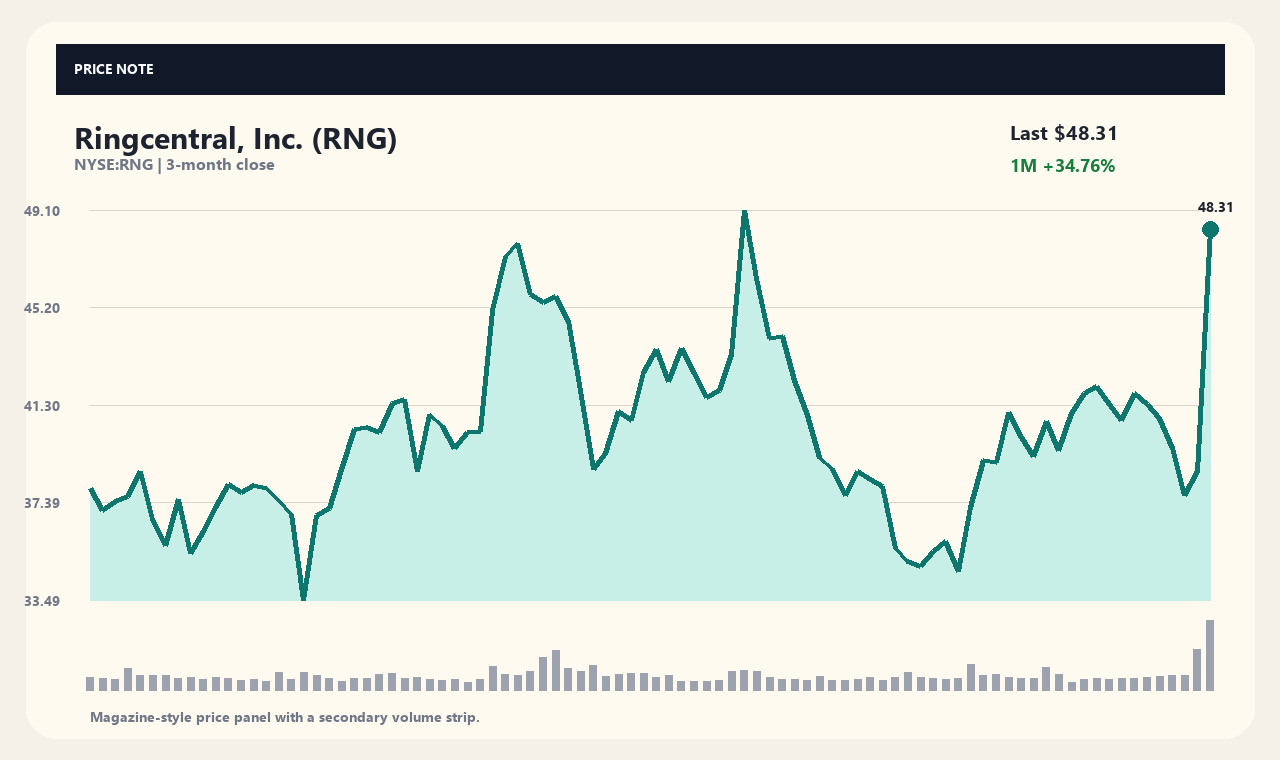Click the 45.20 y-axis label
The width and height of the screenshot is (1280, 760).
(42, 308)
